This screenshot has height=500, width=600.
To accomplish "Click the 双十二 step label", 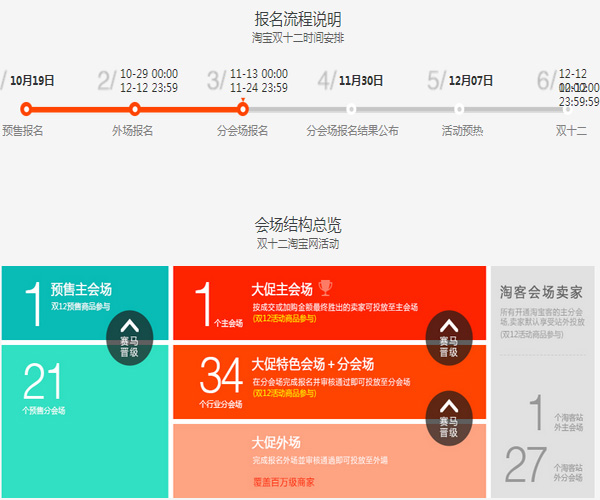I will pyautogui.click(x=571, y=131).
